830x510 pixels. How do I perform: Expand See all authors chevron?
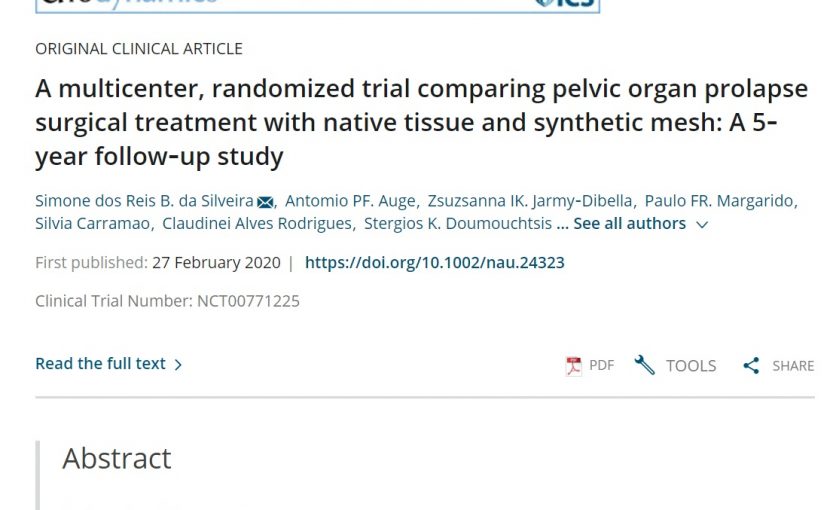[x=702, y=225]
